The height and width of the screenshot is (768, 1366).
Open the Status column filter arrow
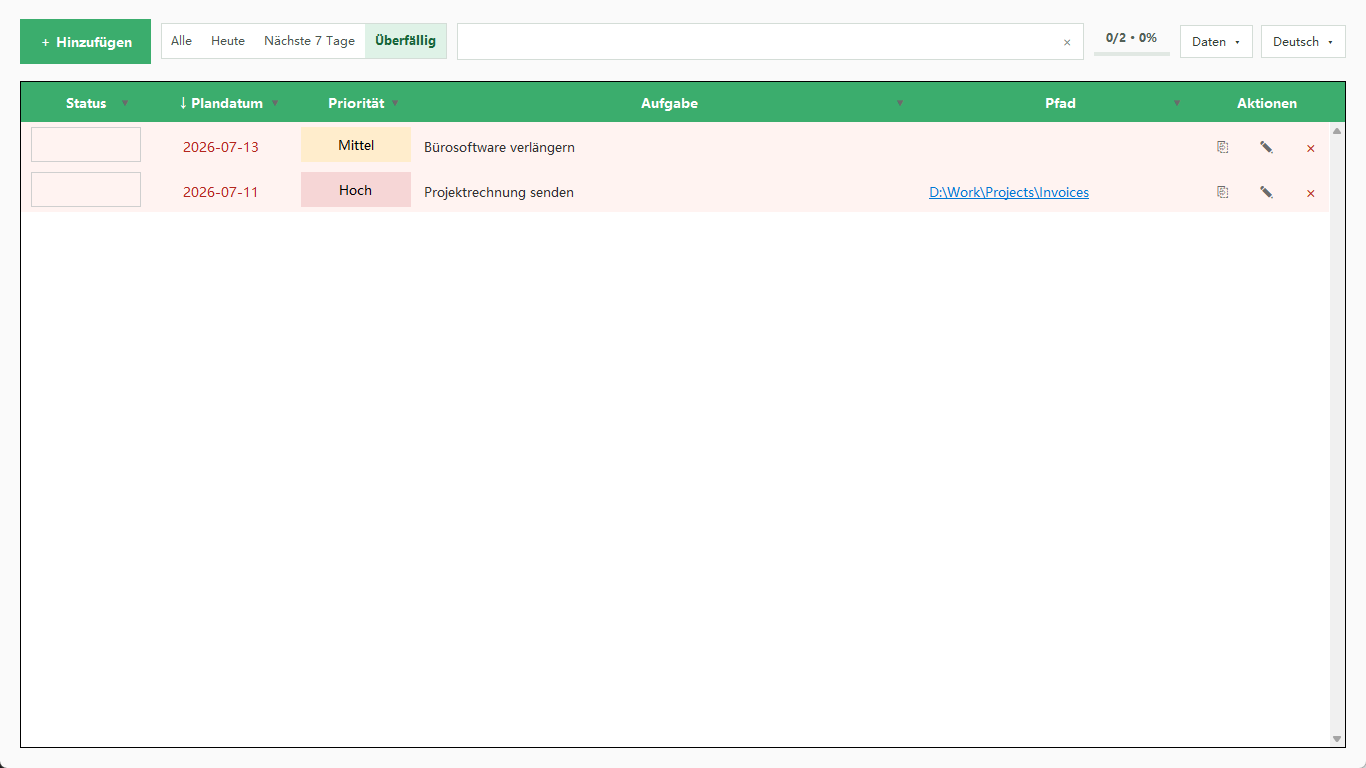pos(125,103)
